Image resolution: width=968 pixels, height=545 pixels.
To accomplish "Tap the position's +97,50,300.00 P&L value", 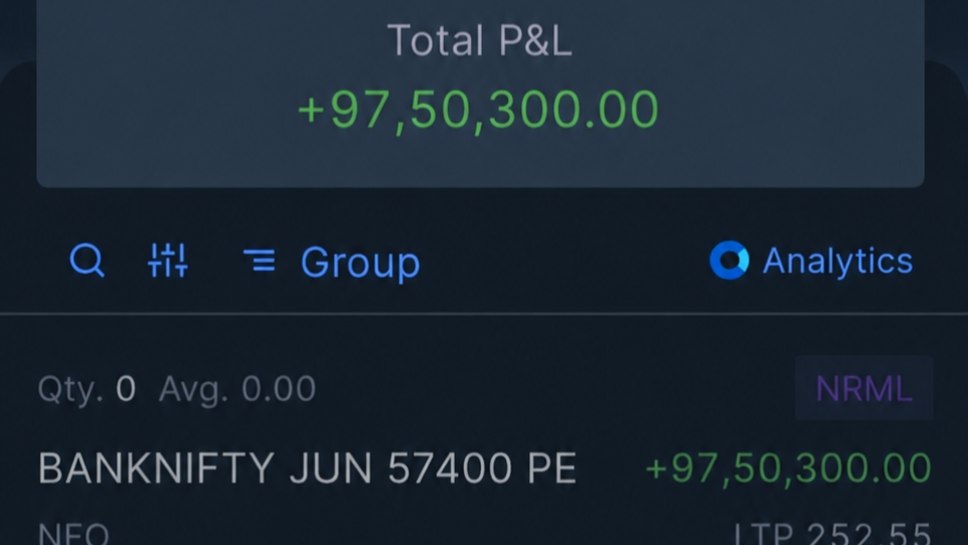I will [x=788, y=468].
